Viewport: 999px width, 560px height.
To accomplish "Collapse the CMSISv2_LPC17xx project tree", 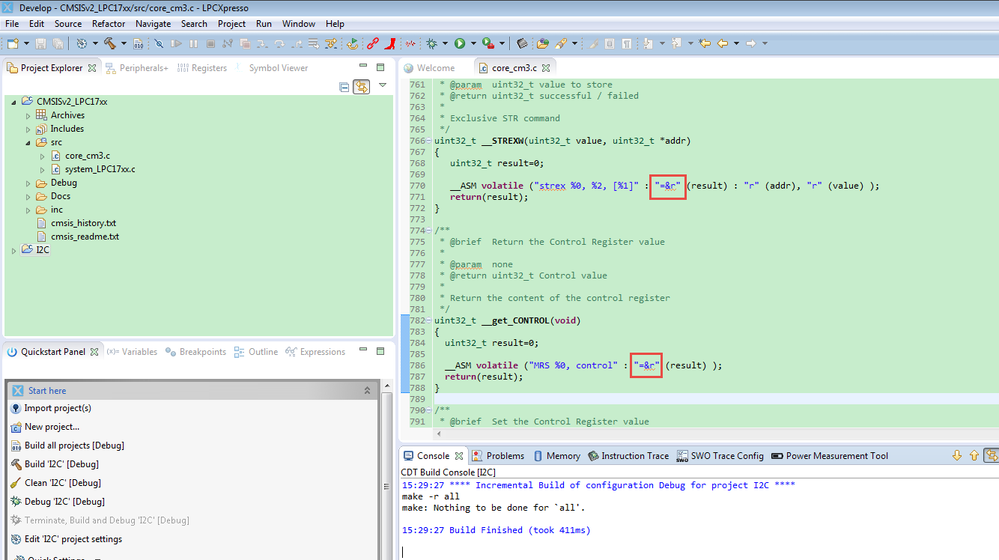I will pos(14,102).
